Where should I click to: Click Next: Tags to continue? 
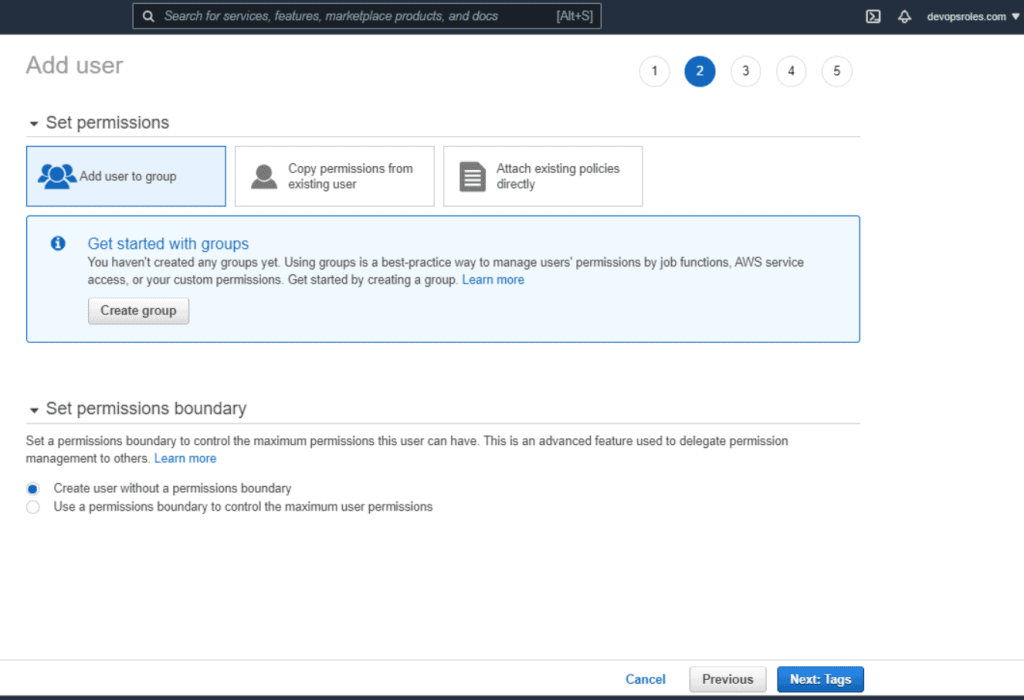click(820, 679)
